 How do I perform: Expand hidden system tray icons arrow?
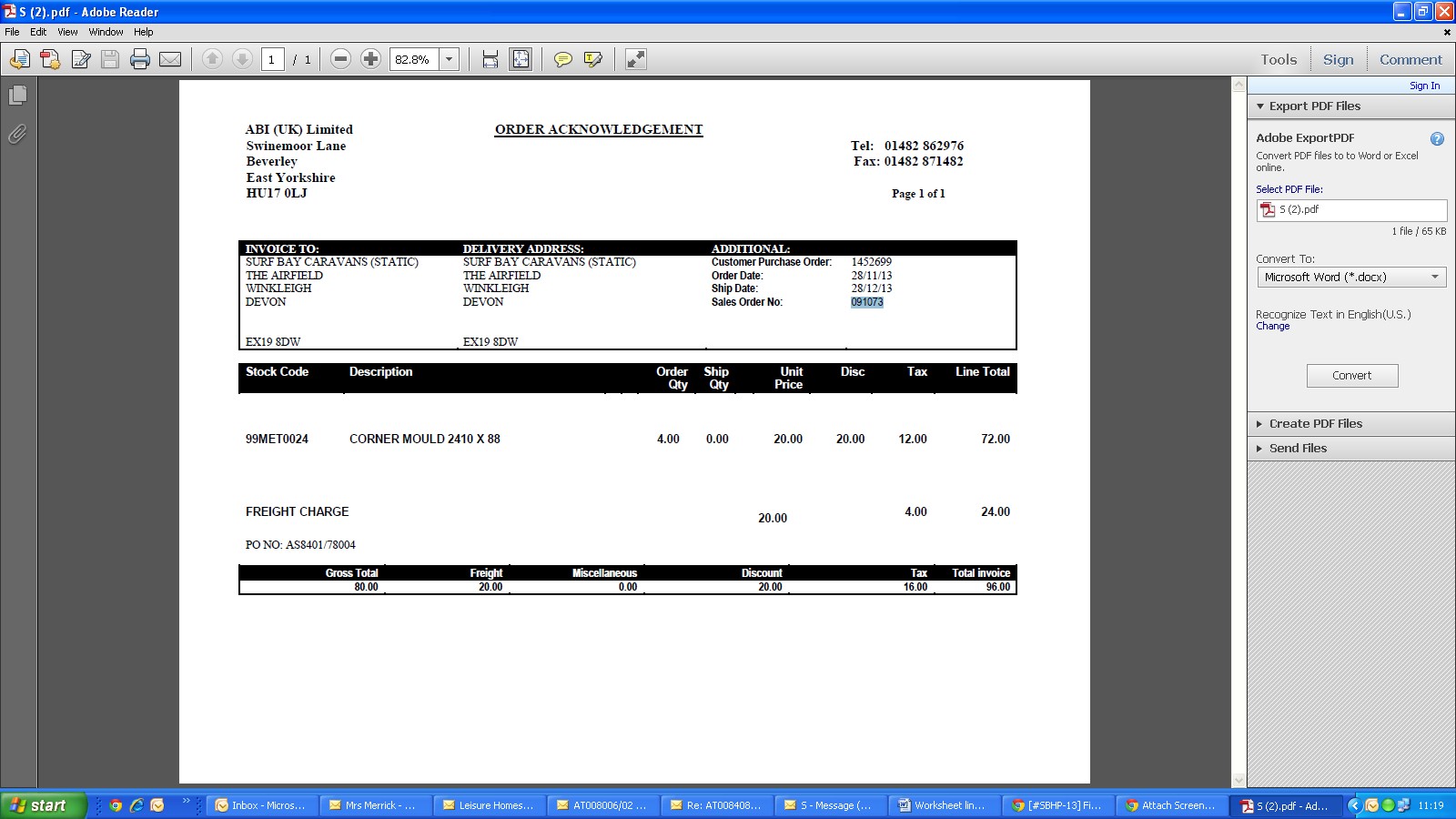(x=1355, y=805)
